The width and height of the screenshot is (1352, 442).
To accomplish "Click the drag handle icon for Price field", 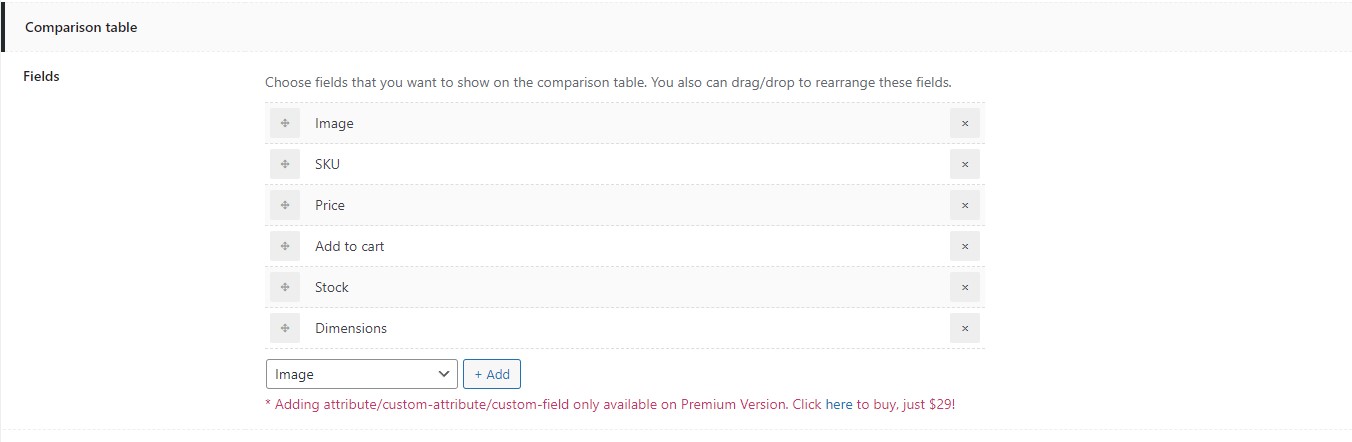I will coord(285,205).
